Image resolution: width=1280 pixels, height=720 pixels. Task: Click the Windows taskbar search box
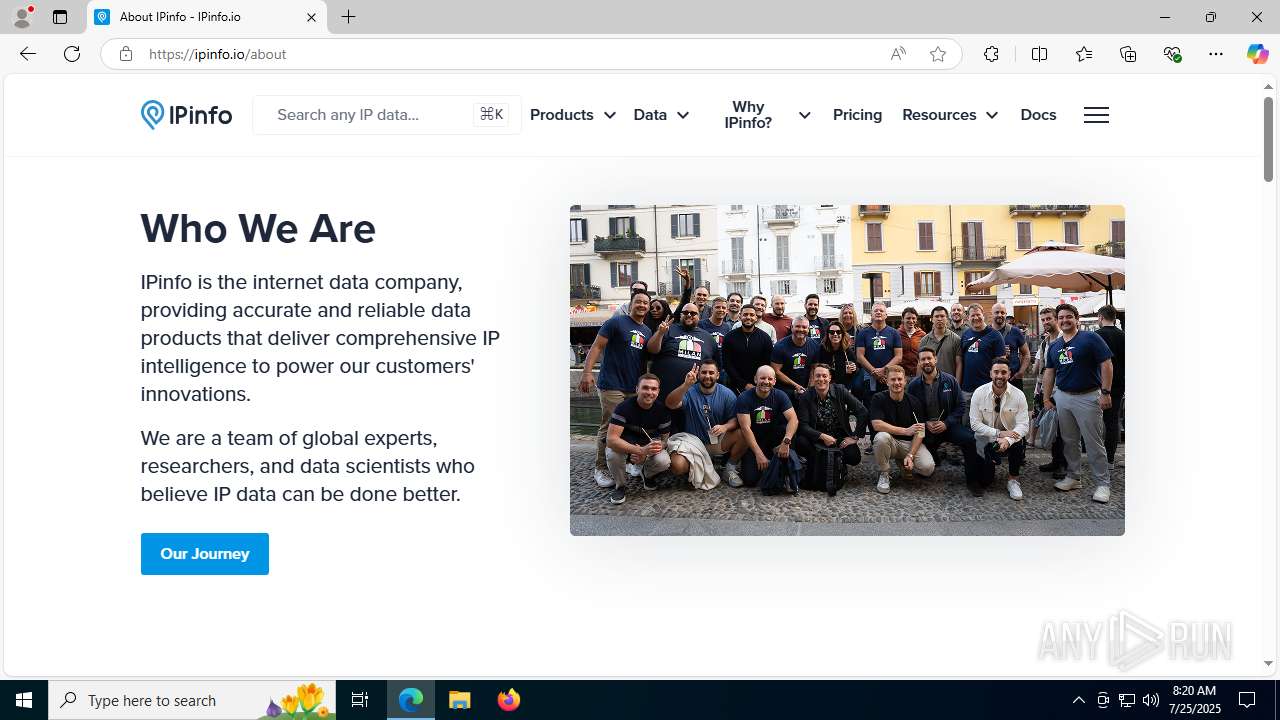click(192, 700)
